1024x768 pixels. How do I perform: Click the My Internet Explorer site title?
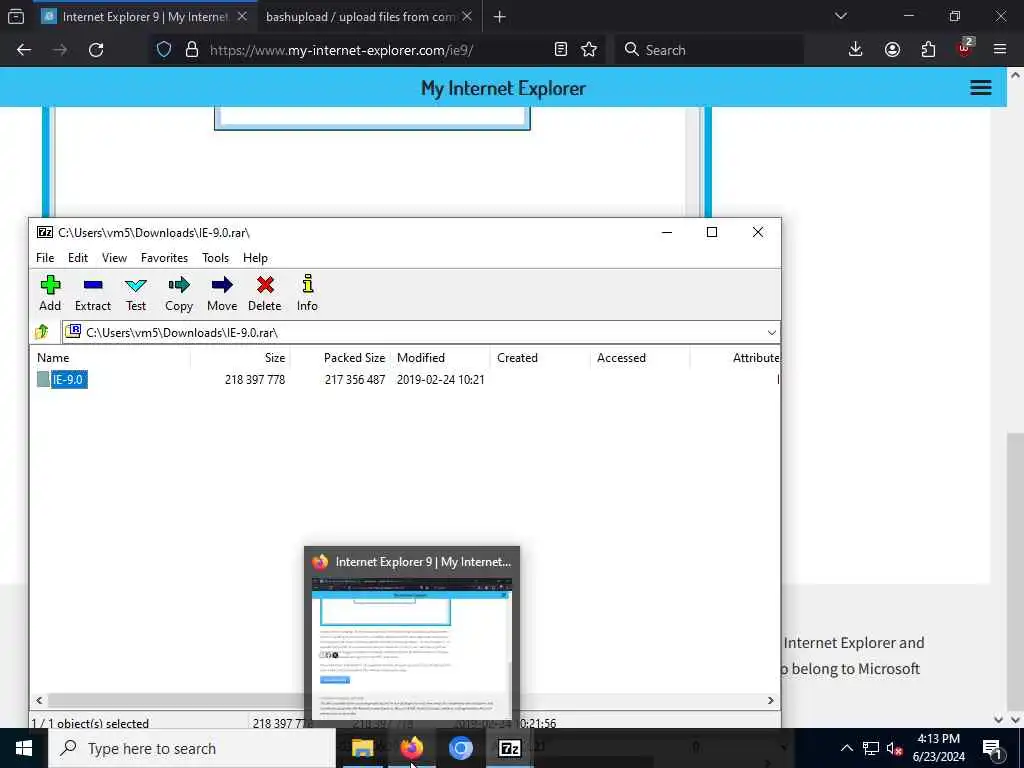tap(503, 88)
